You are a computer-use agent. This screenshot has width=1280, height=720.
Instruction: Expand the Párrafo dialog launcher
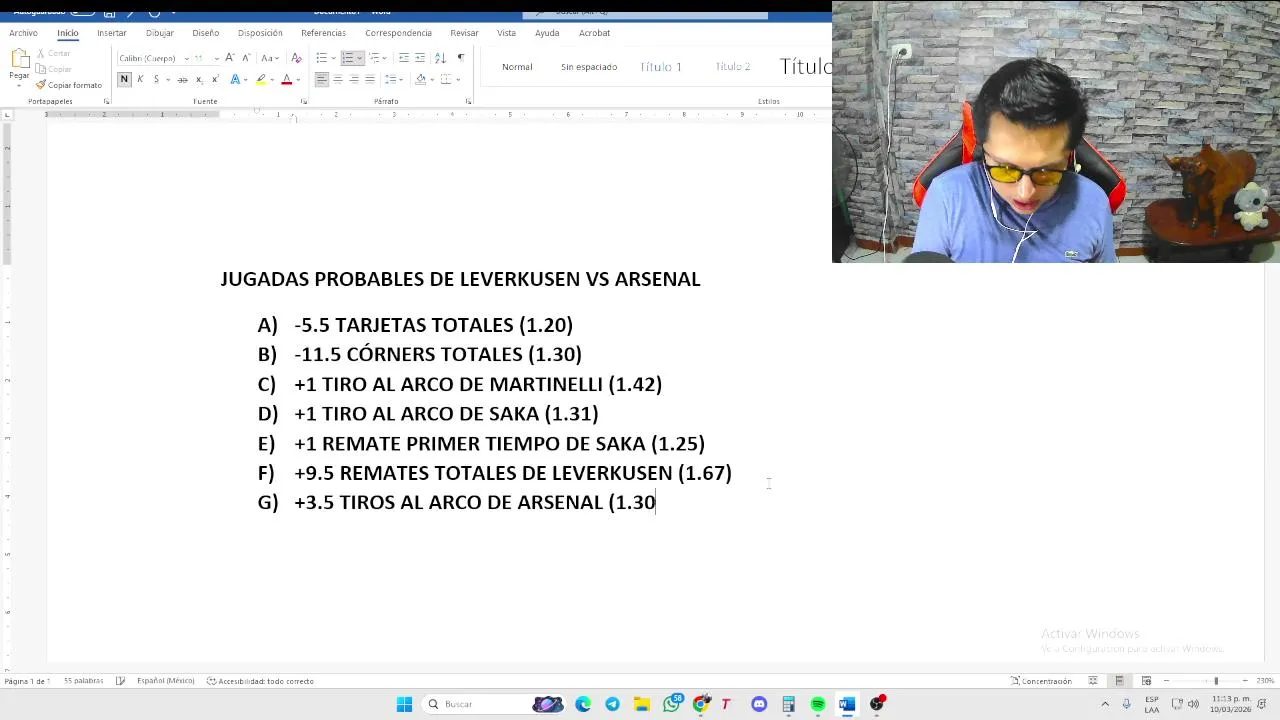468,101
